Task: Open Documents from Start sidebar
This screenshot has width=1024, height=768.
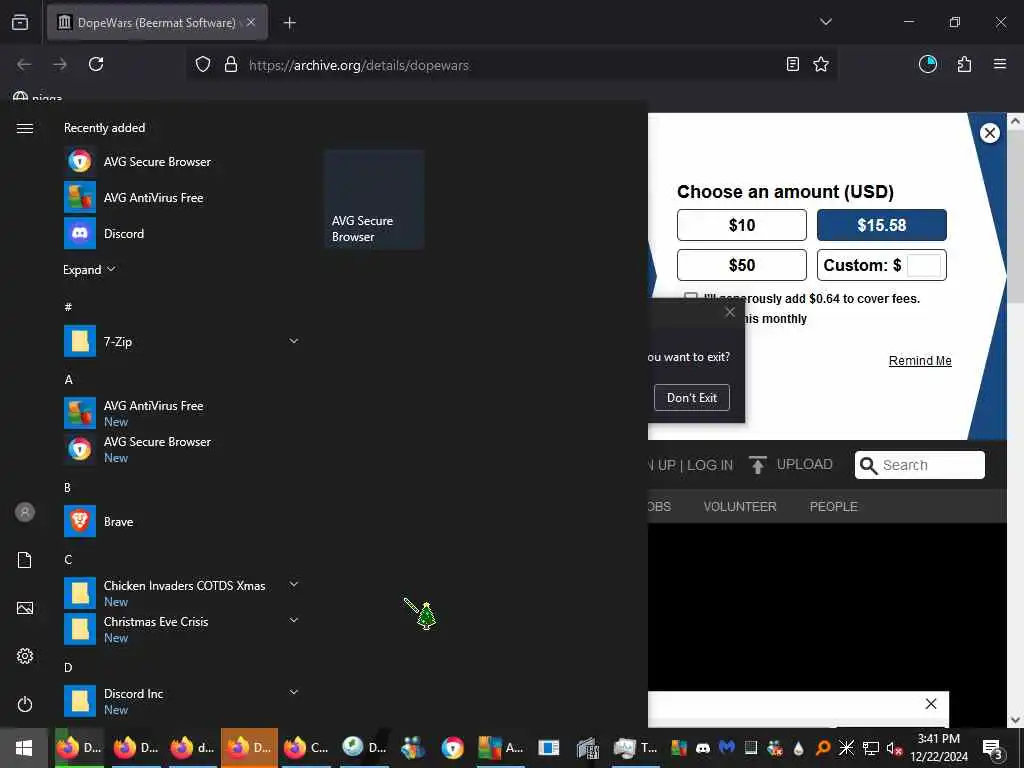Action: click(25, 560)
